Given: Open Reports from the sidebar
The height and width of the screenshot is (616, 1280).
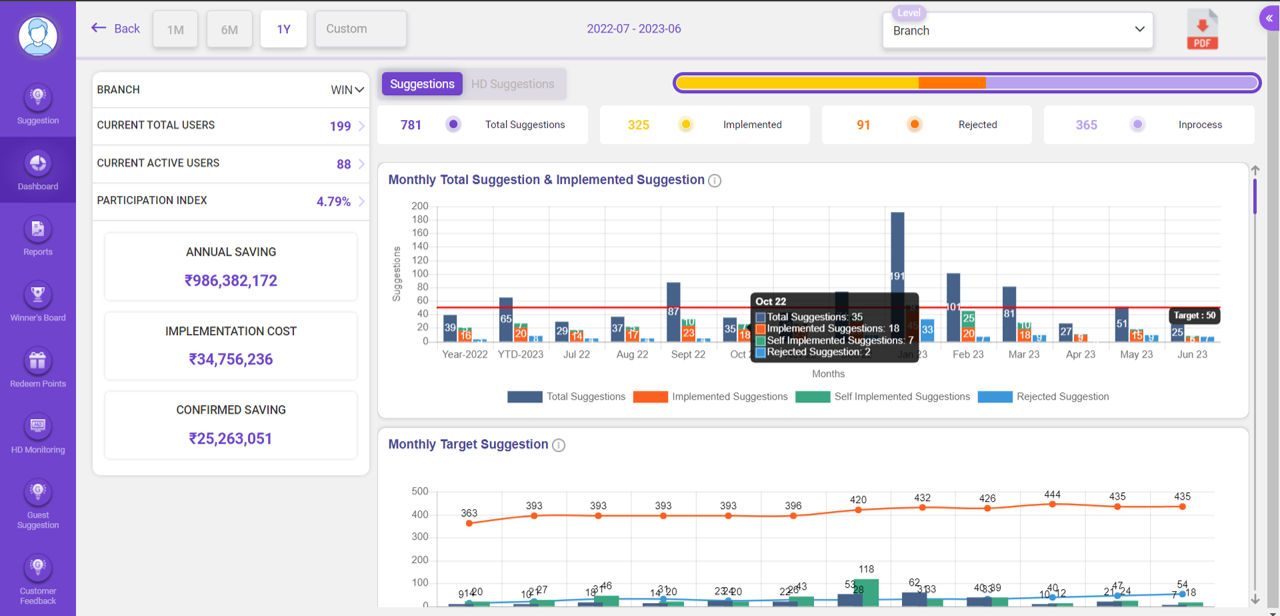Looking at the screenshot, I should click(x=37, y=235).
